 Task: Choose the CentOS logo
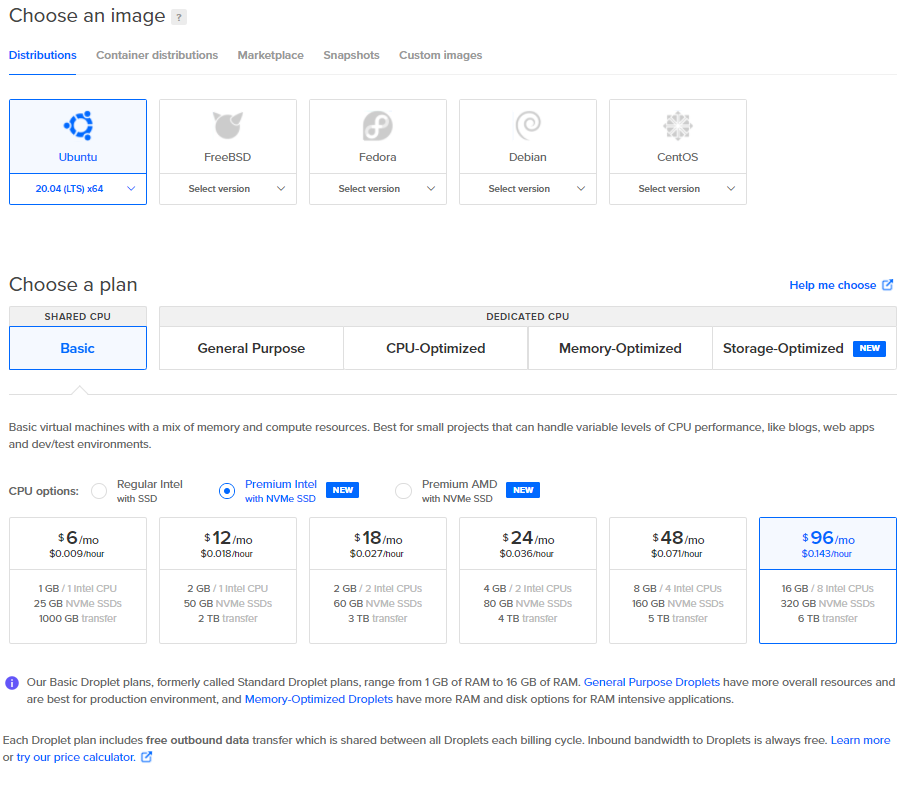click(x=678, y=125)
